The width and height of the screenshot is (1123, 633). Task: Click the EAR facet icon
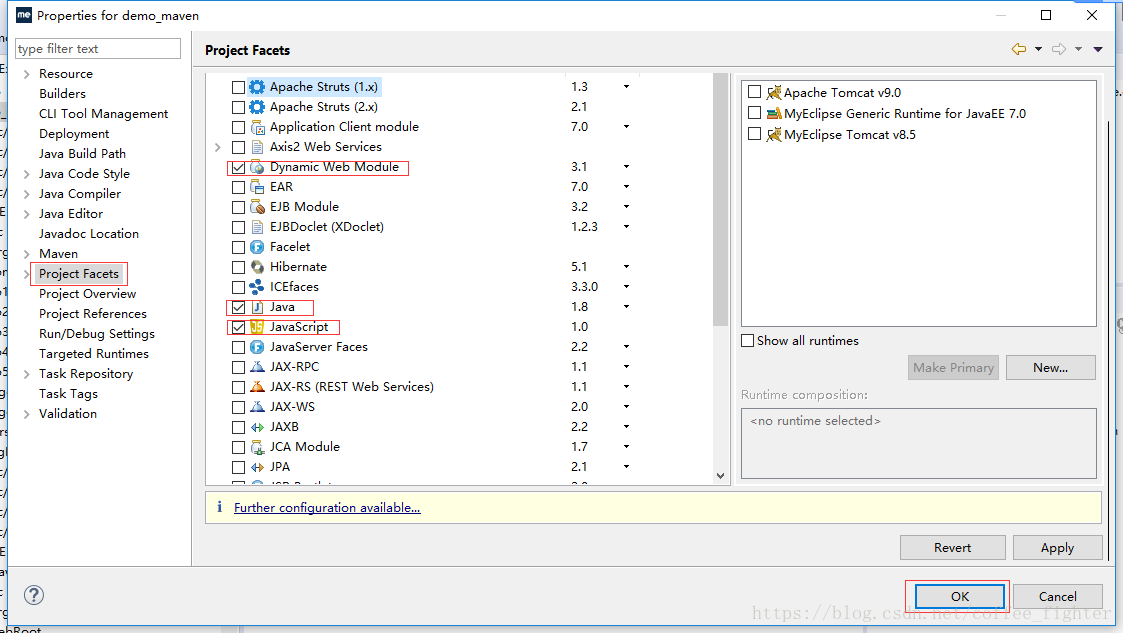(257, 187)
